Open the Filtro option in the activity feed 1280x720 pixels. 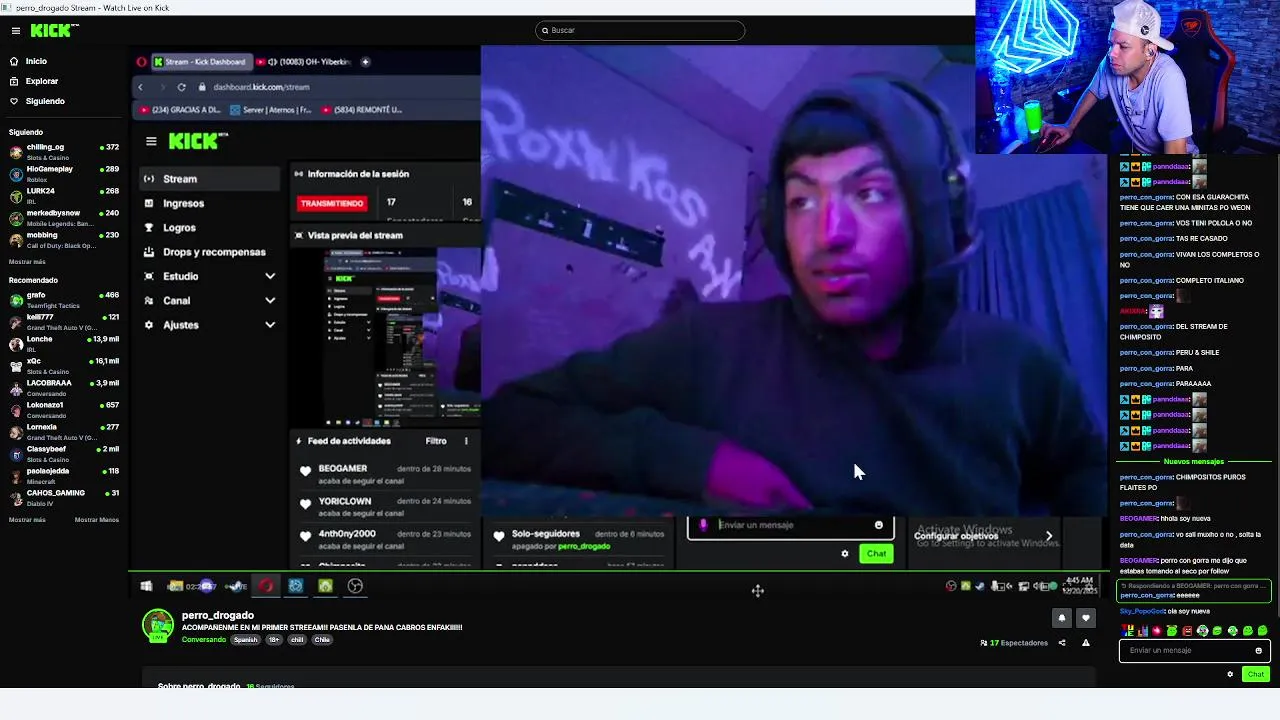pos(436,441)
